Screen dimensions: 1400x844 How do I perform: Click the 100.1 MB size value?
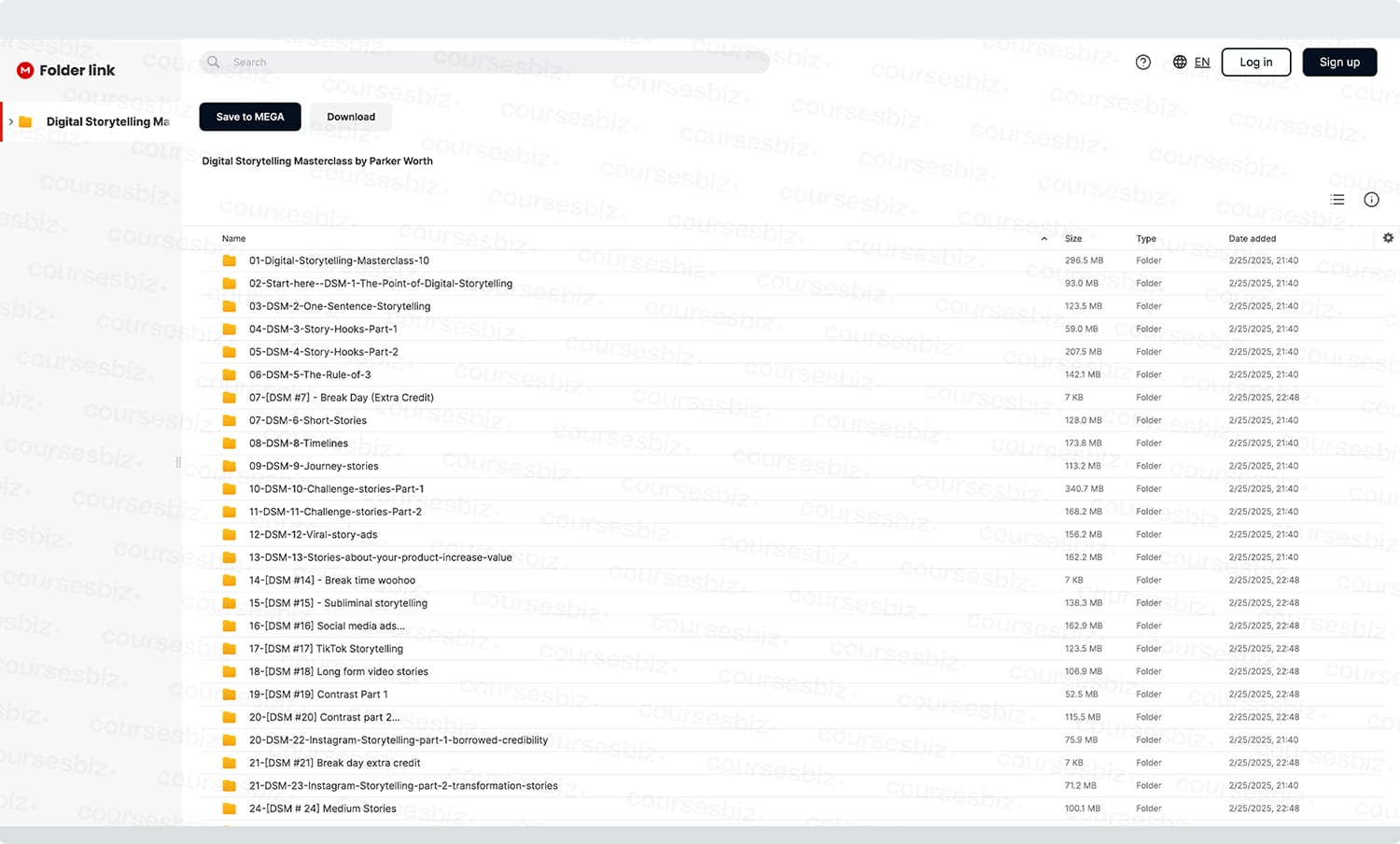[1083, 809]
